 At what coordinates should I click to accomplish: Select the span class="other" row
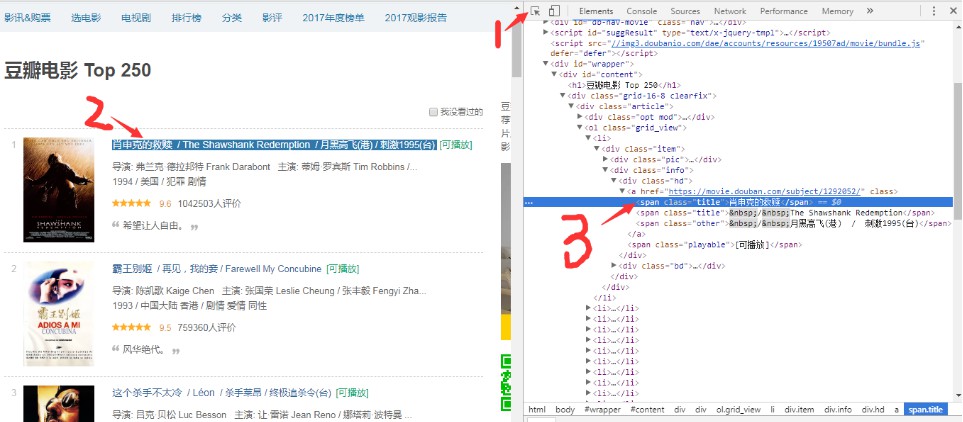click(x=793, y=224)
